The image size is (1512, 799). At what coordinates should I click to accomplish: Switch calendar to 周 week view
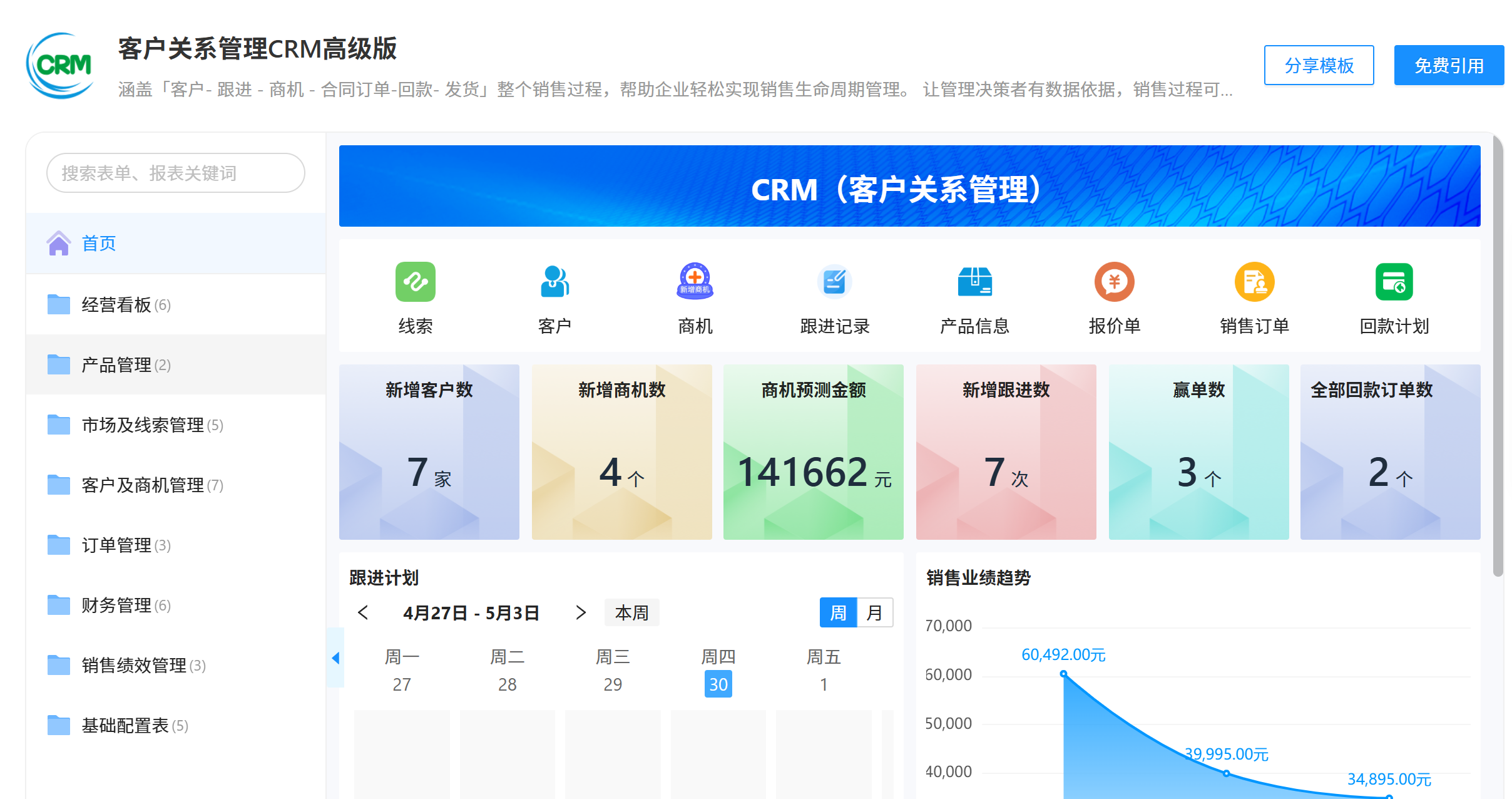838,612
